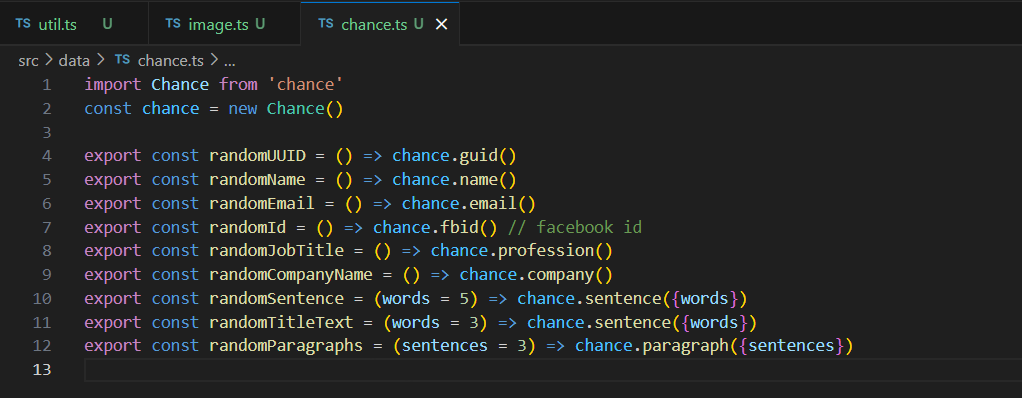Close the chance.ts tab
Image resolution: width=1022 pixels, height=398 pixels.
[x=441, y=25]
